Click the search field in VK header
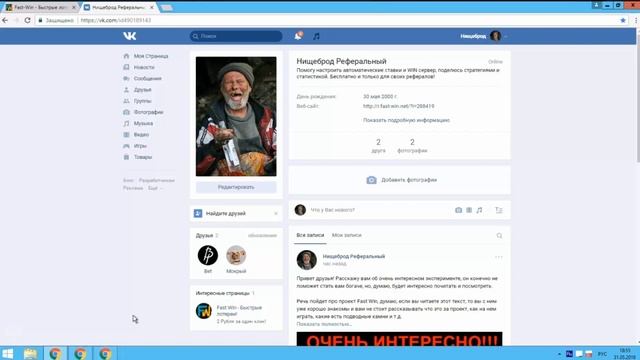The height and width of the screenshot is (360, 640). (x=236, y=36)
